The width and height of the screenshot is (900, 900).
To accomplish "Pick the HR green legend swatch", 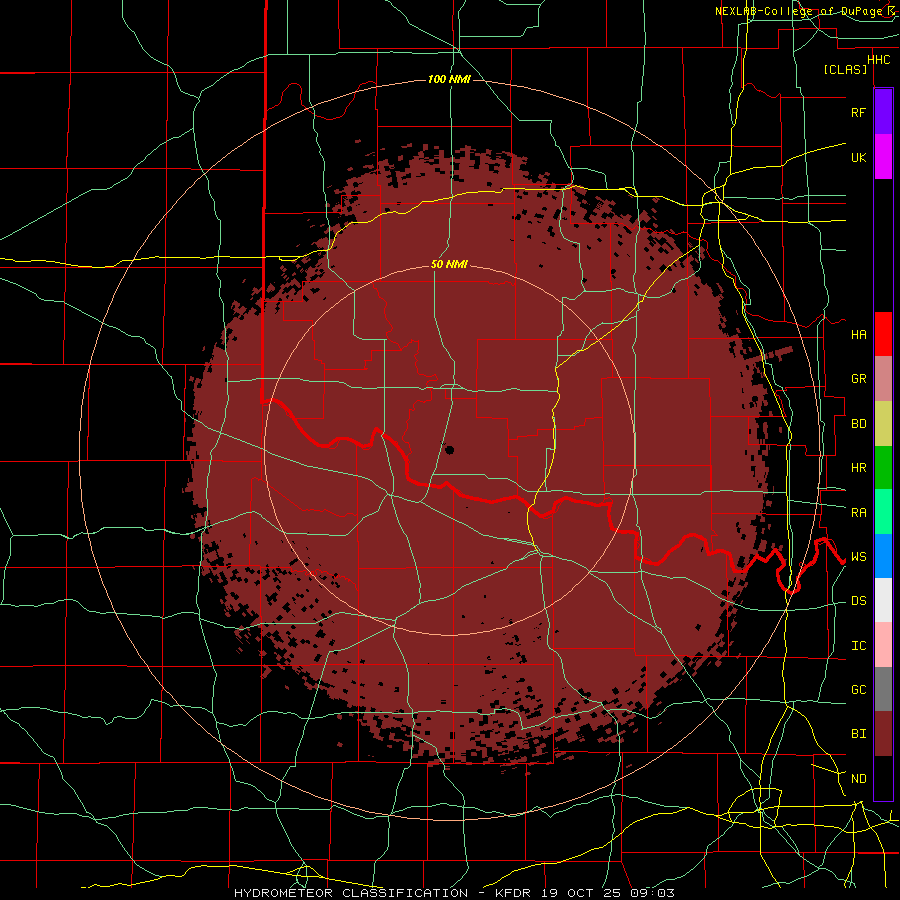I will tap(883, 468).
